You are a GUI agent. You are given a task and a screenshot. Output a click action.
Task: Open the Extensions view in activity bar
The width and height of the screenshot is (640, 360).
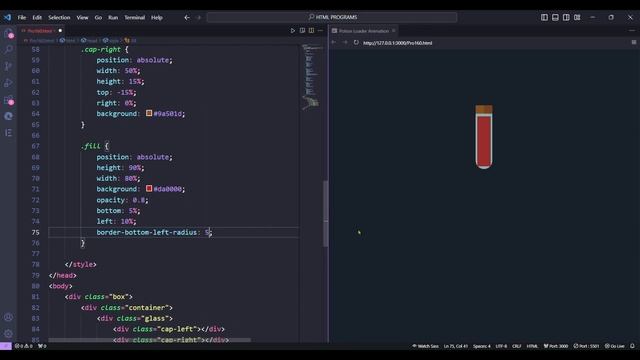coord(9,100)
